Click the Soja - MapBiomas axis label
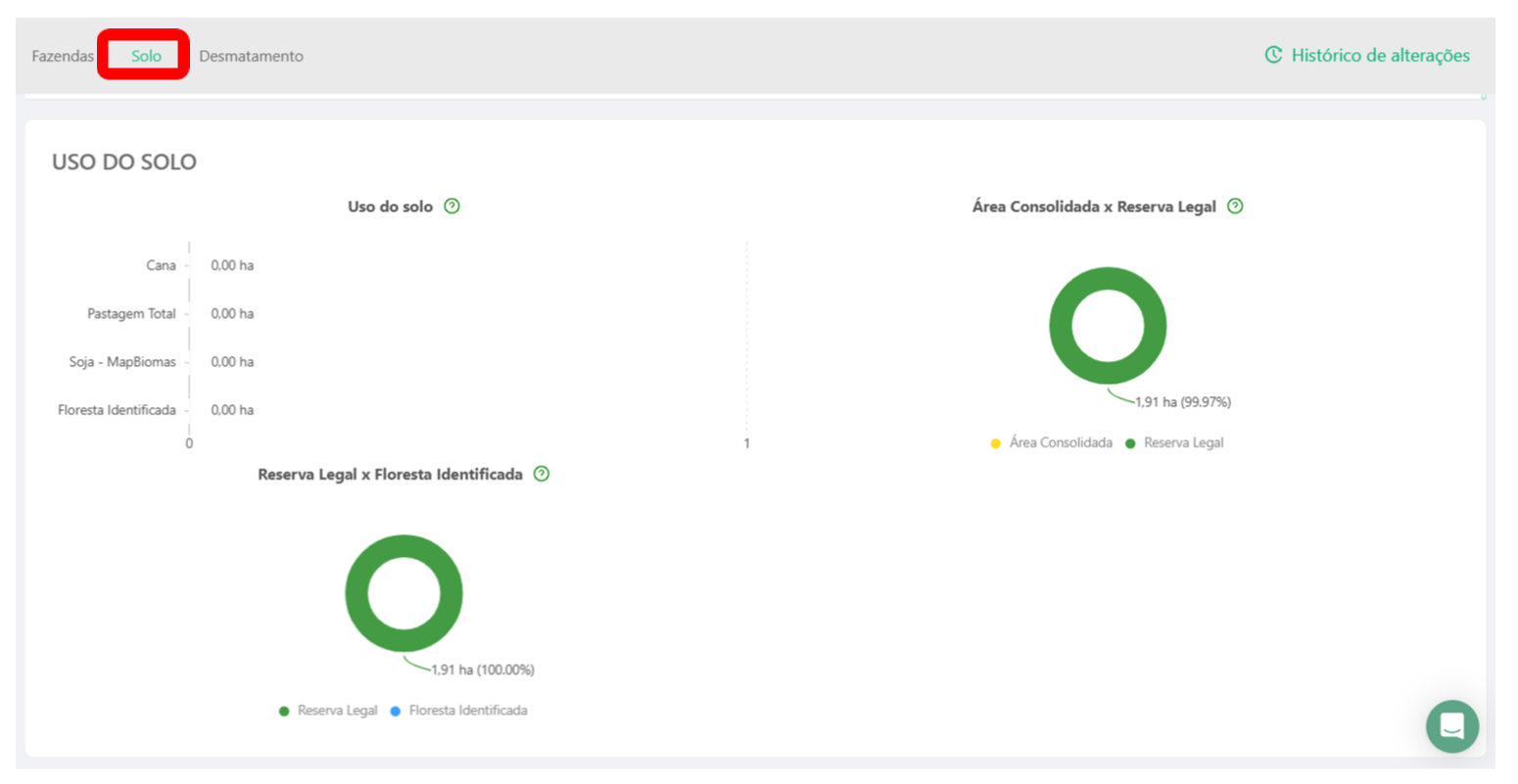 [x=122, y=362]
